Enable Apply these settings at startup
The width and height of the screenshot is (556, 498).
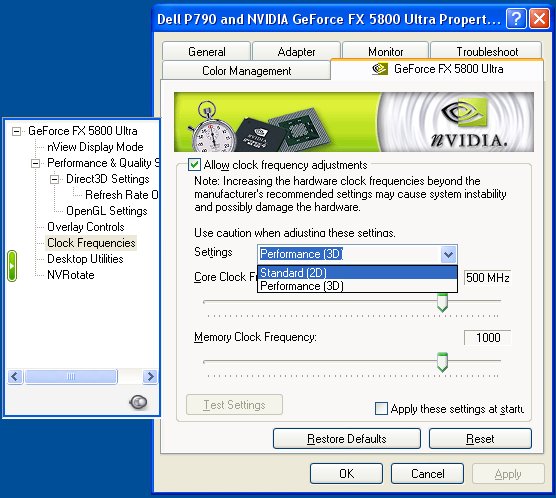pyautogui.click(x=381, y=409)
